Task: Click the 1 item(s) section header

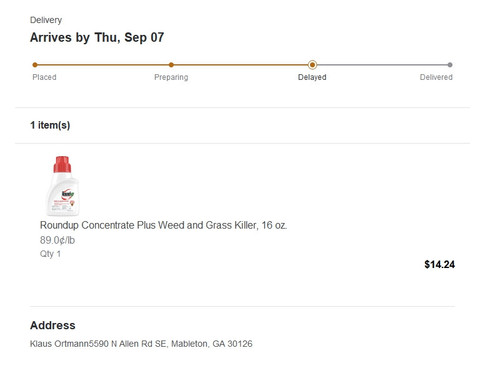Action: coord(50,125)
